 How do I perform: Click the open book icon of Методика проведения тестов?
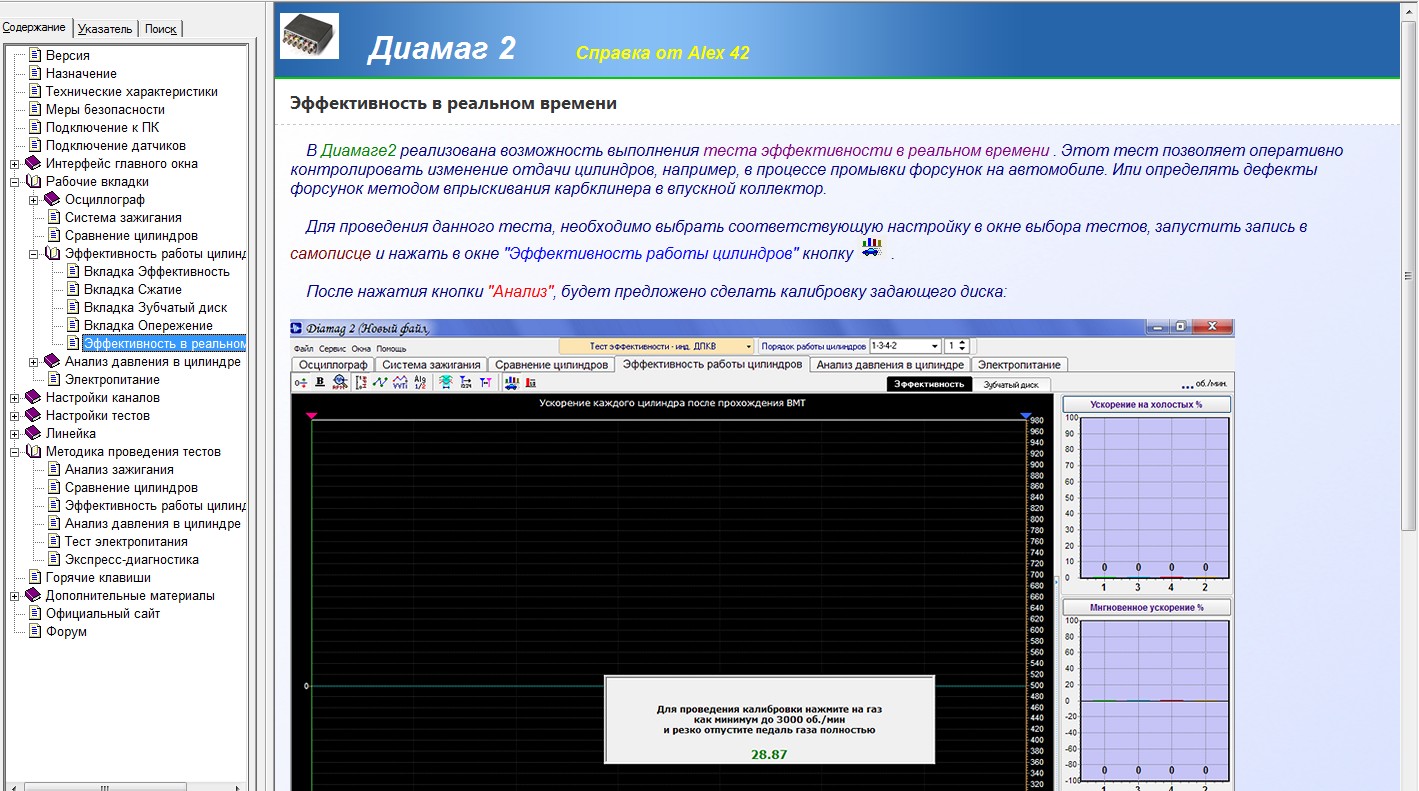point(33,452)
